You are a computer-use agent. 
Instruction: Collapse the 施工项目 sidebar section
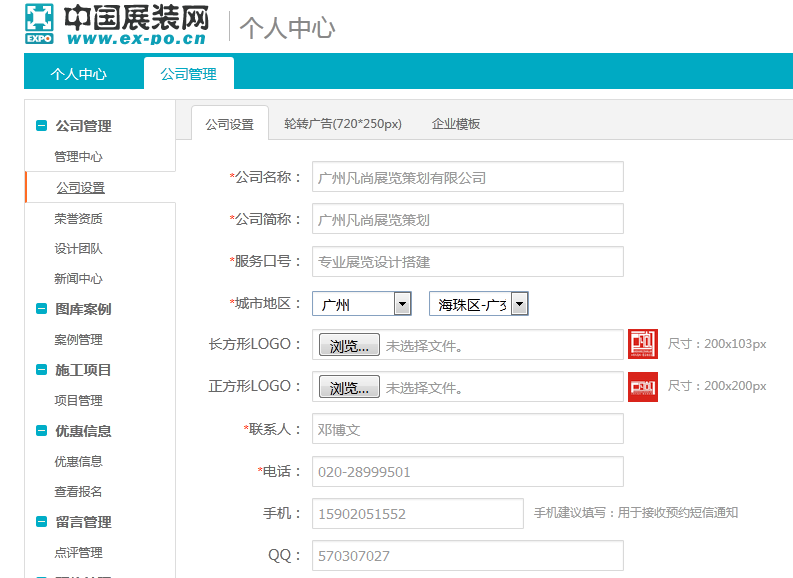[41, 370]
